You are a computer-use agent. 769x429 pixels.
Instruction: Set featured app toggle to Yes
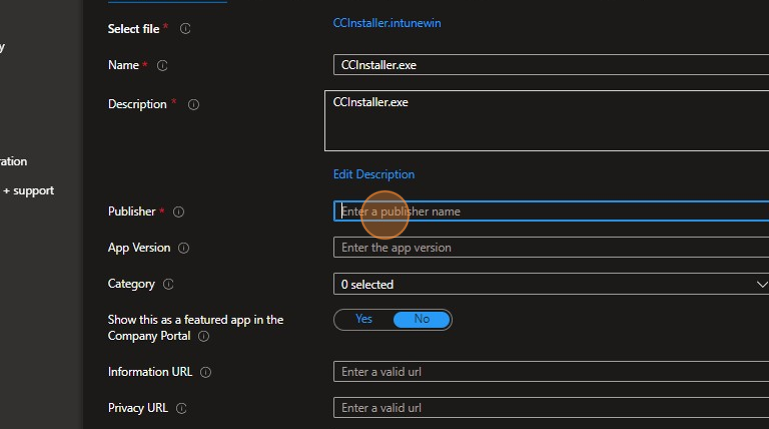[x=364, y=319]
